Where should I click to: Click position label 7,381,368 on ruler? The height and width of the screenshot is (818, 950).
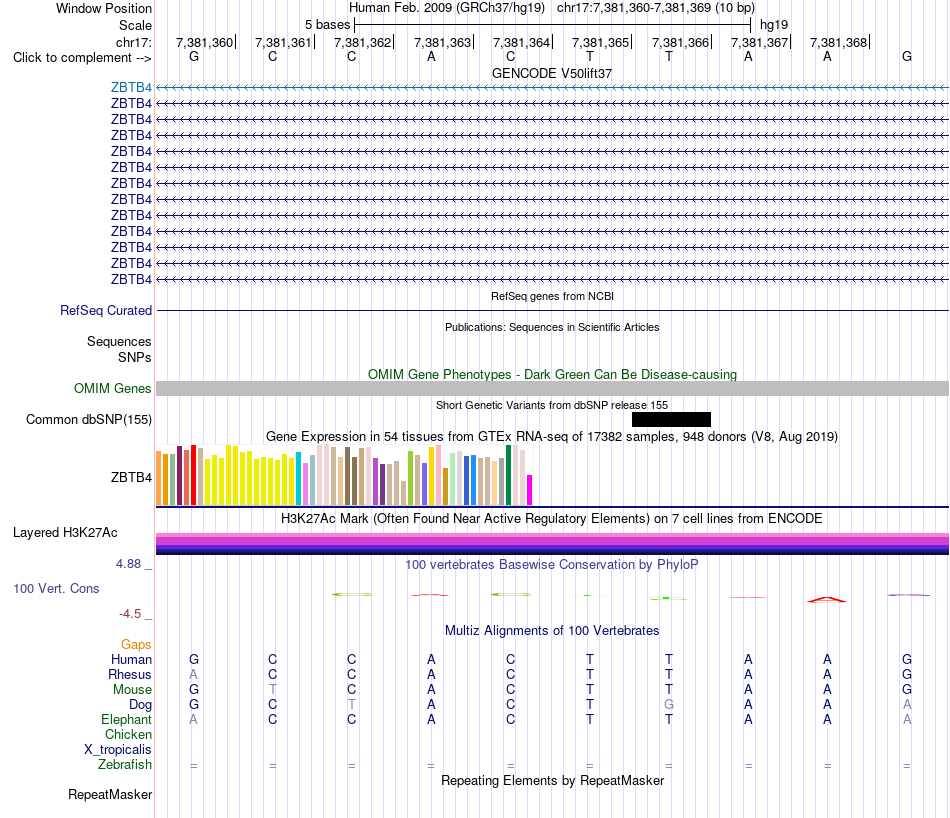(839, 42)
